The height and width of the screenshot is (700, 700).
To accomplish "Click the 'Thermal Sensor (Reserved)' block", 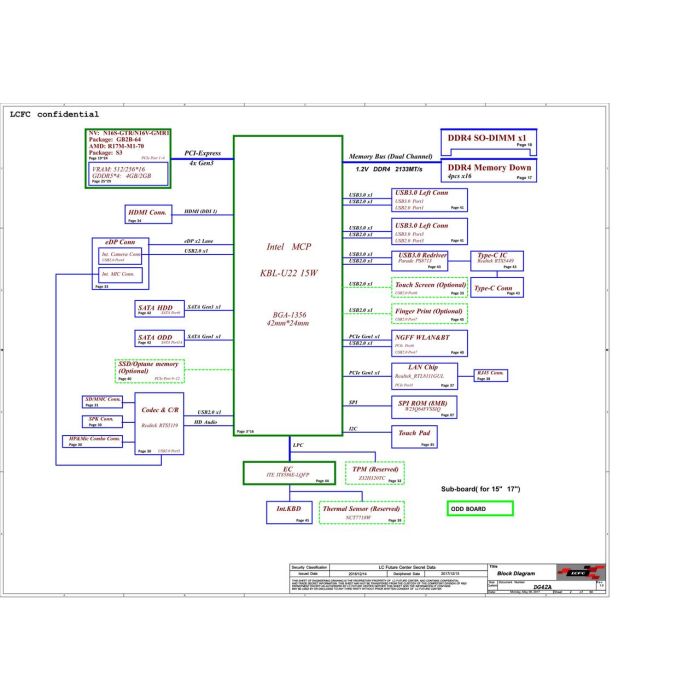I will coord(362,512).
